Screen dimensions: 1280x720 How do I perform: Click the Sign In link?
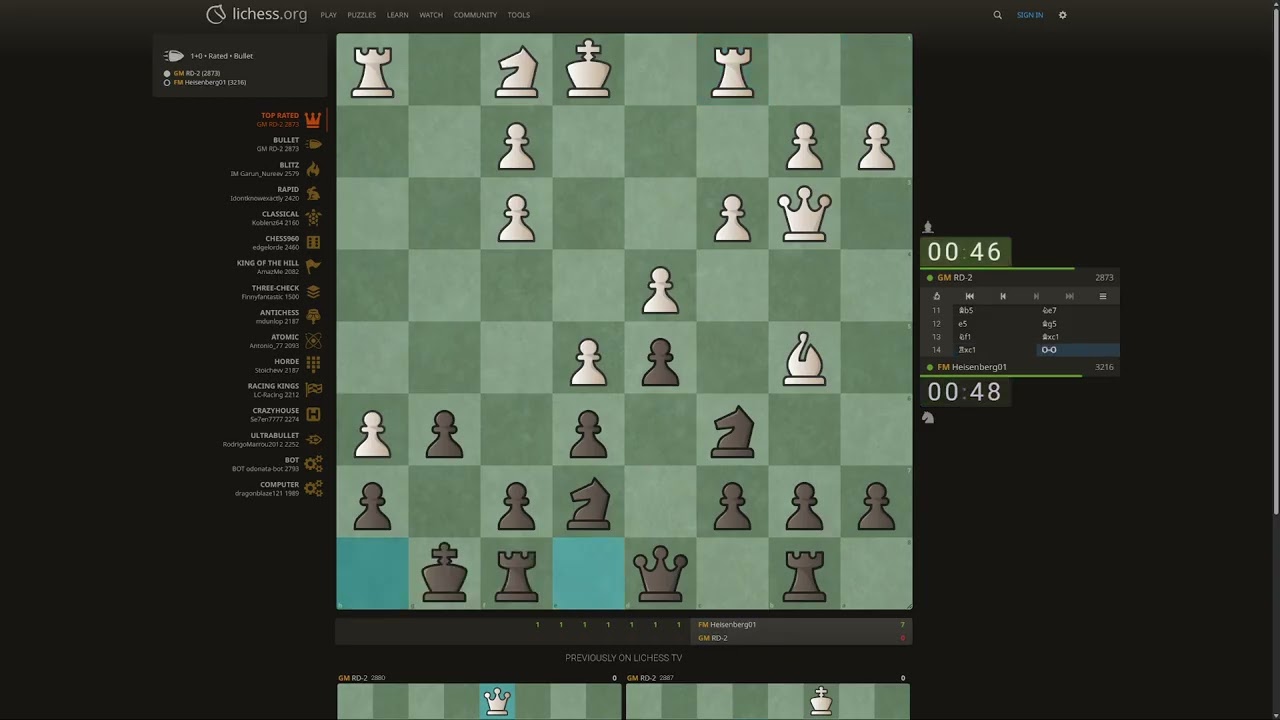pos(1029,15)
